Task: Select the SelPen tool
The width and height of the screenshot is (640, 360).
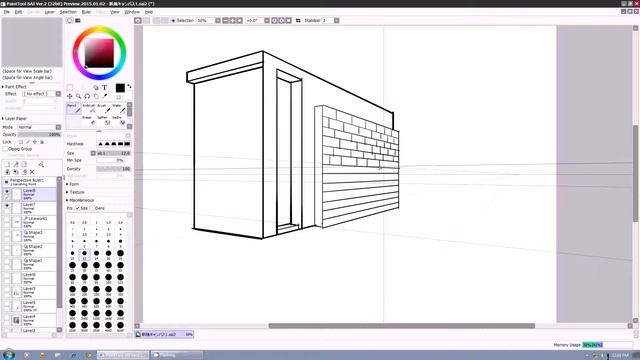Action: [104, 120]
